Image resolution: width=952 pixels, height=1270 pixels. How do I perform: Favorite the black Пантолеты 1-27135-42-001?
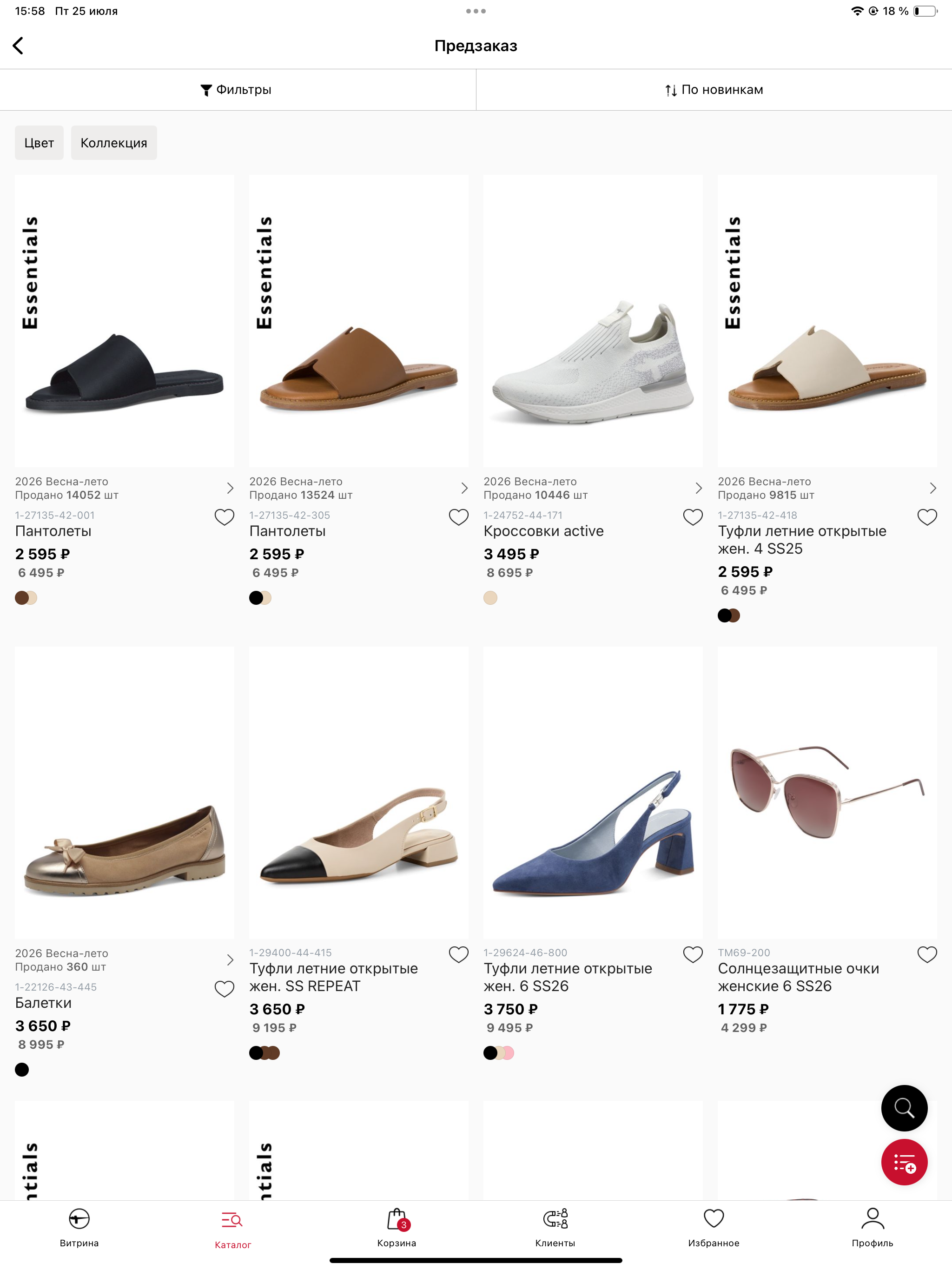pyautogui.click(x=224, y=517)
